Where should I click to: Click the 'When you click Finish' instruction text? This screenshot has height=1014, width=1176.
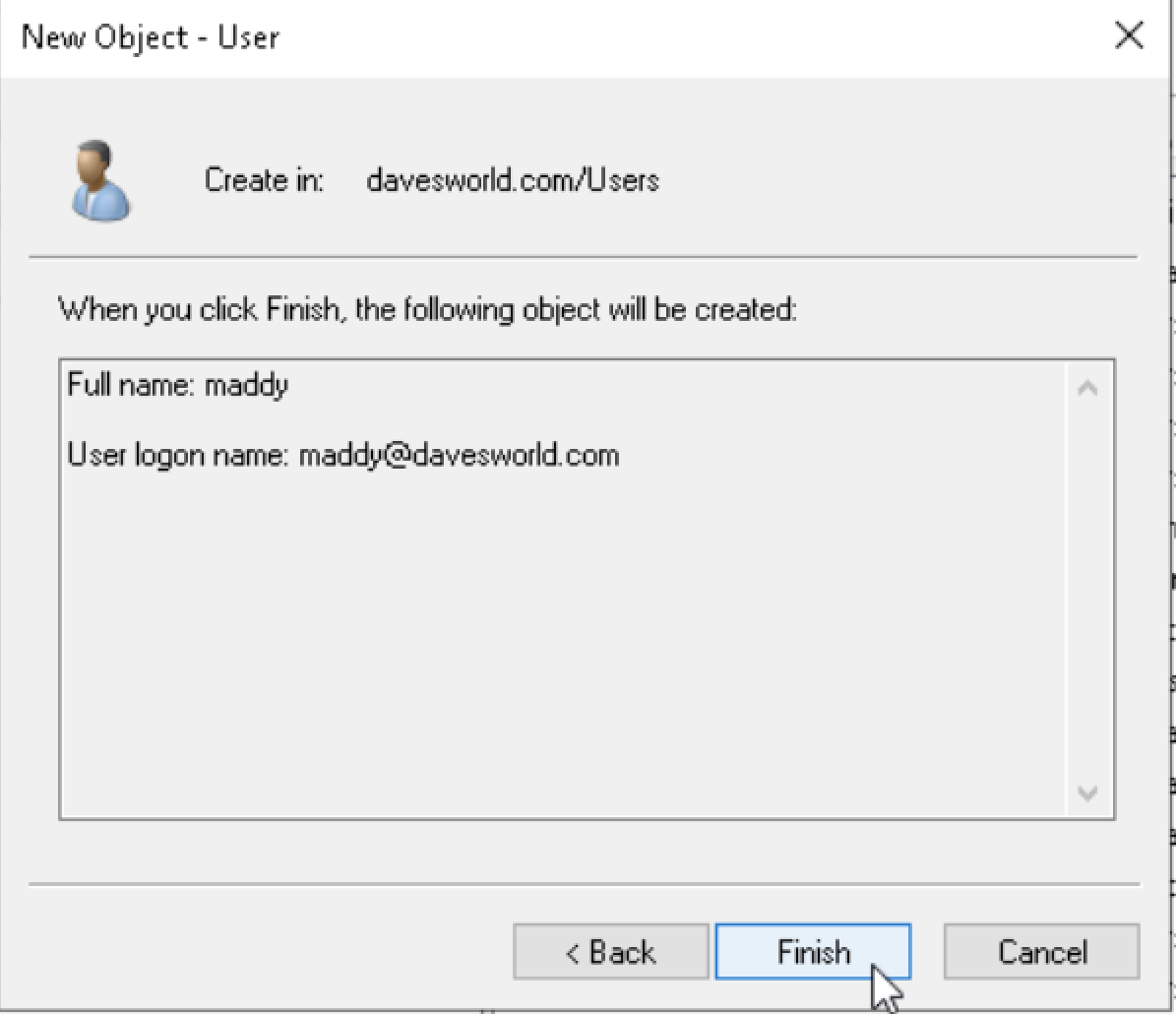point(427,309)
